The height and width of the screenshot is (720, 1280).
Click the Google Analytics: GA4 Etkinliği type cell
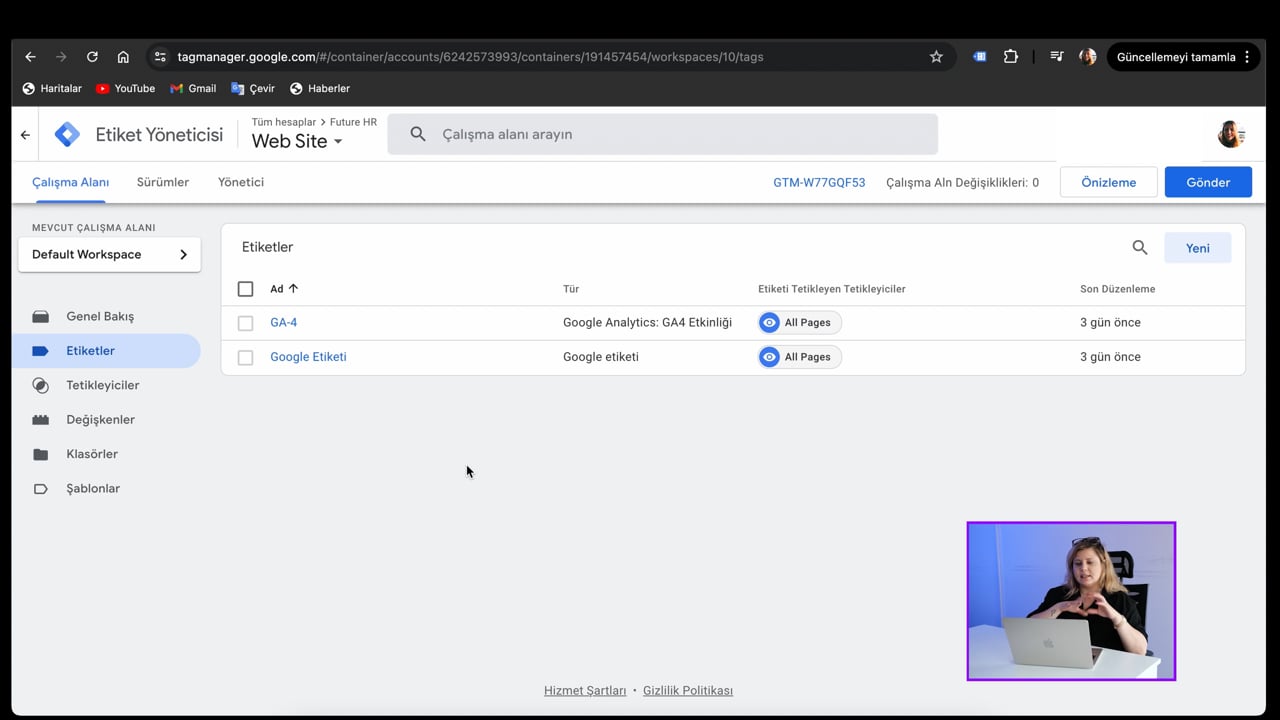pyautogui.click(x=647, y=323)
